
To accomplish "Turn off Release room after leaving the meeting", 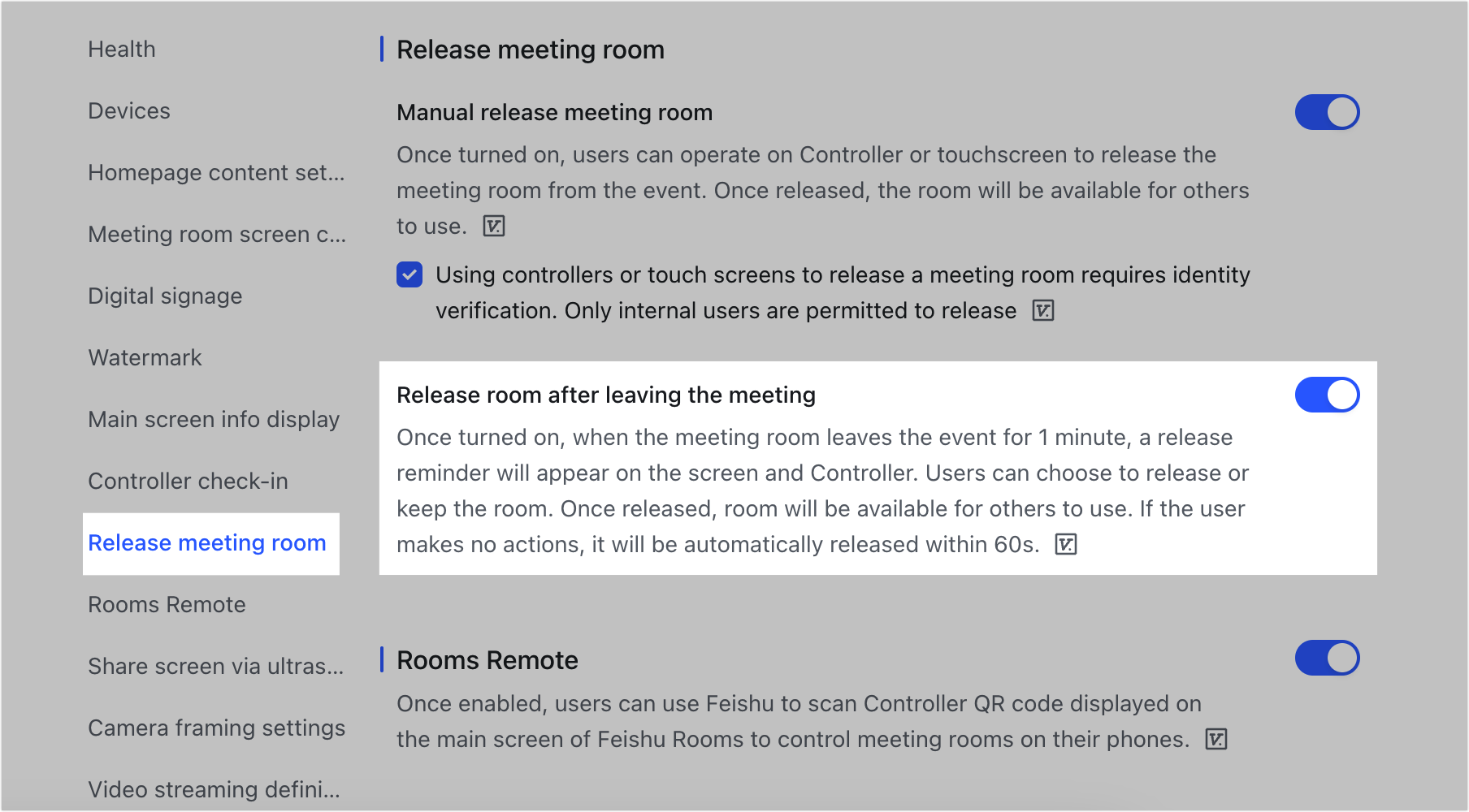I will click(x=1328, y=395).
